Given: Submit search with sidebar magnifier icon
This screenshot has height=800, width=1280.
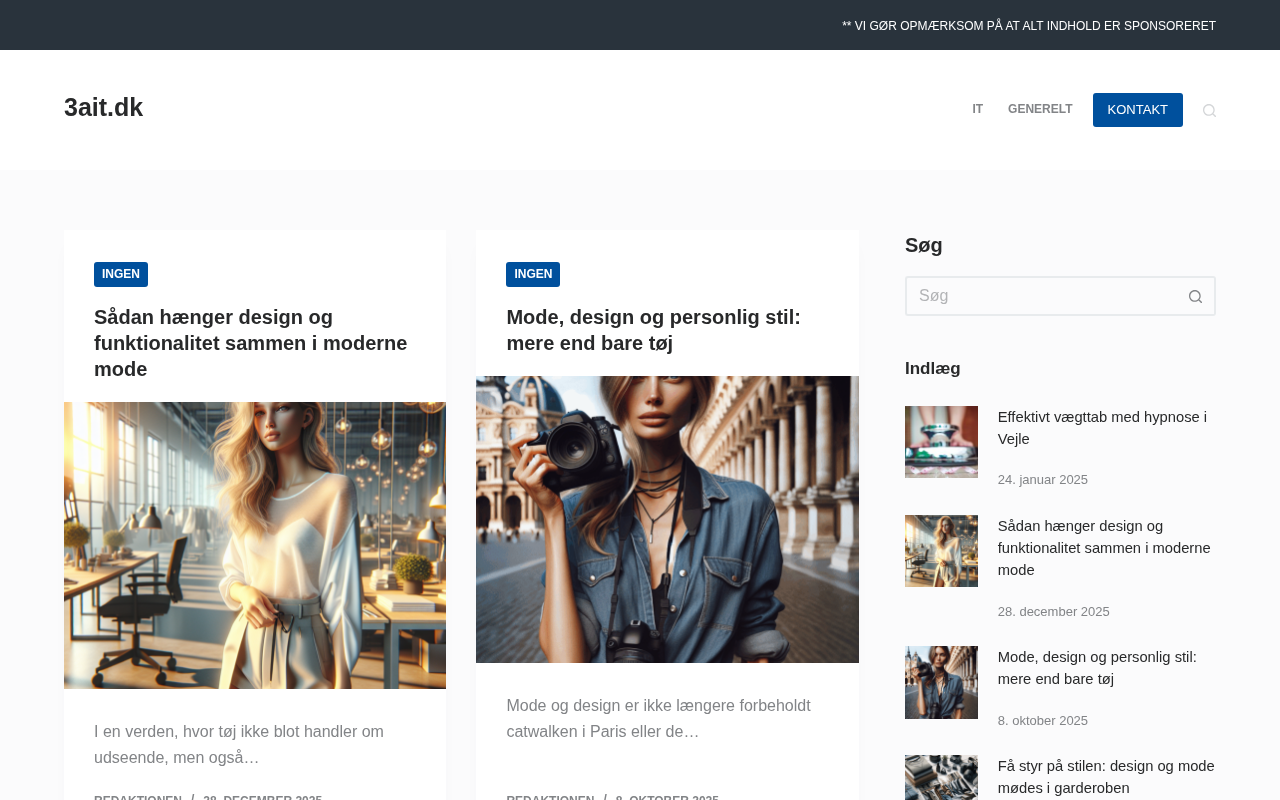Looking at the screenshot, I should pyautogui.click(x=1195, y=296).
